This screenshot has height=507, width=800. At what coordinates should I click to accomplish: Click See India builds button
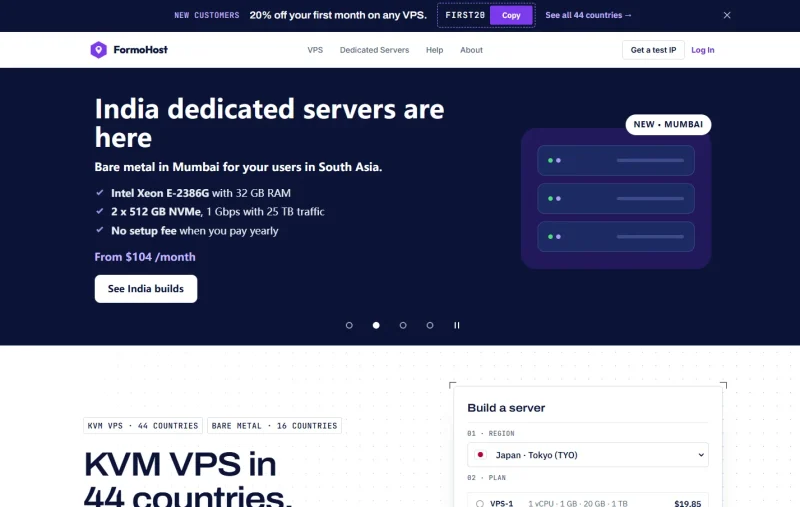click(x=146, y=289)
